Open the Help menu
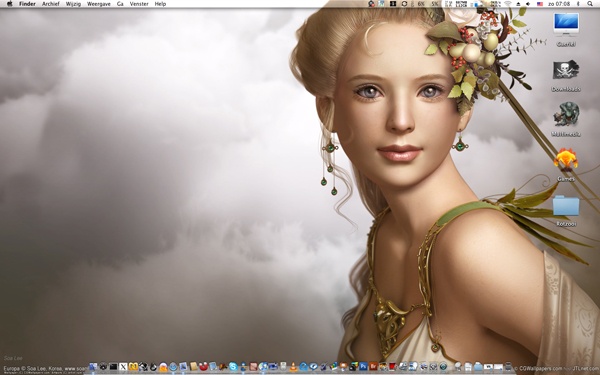The width and height of the screenshot is (600, 375). (160, 4)
